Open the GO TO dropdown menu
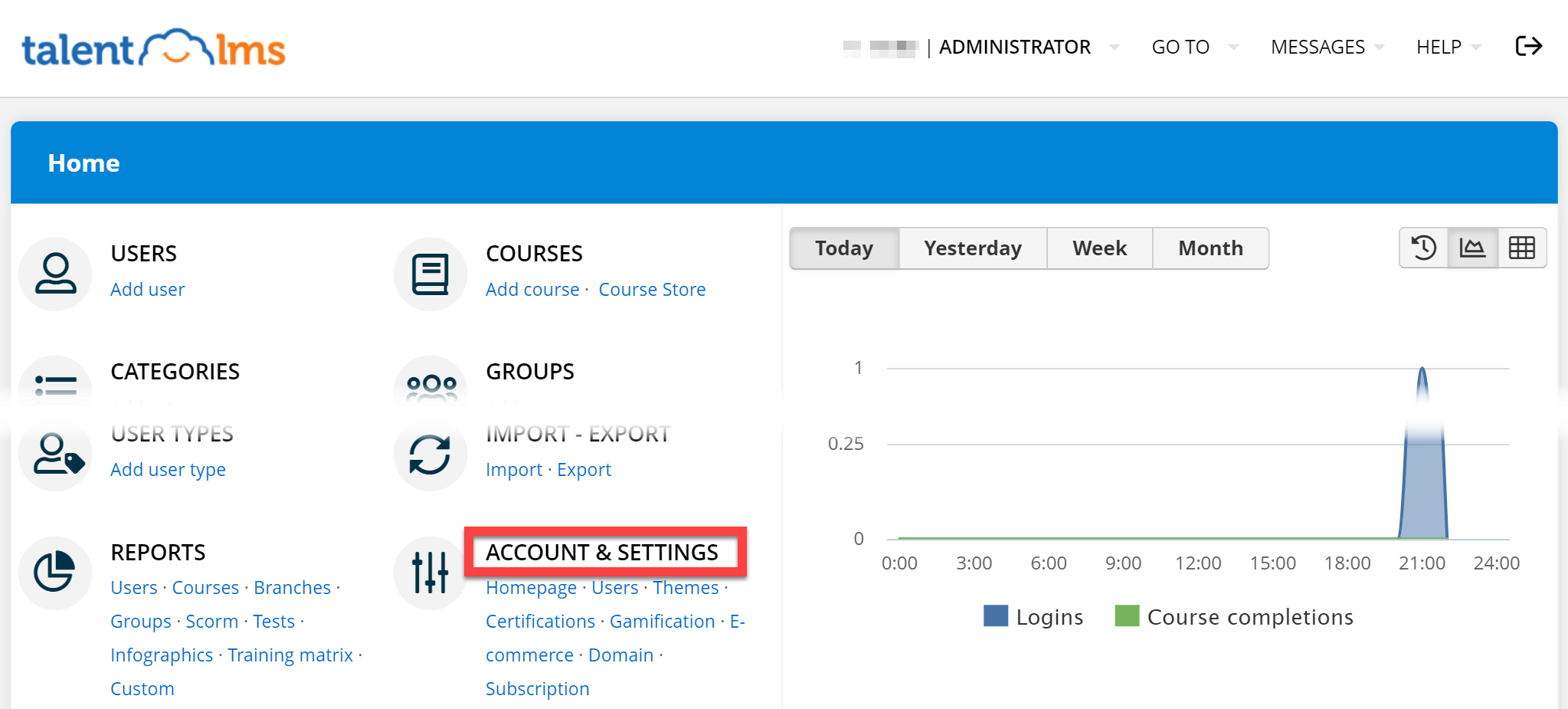Viewport: 1568px width, 709px height. [x=1194, y=47]
